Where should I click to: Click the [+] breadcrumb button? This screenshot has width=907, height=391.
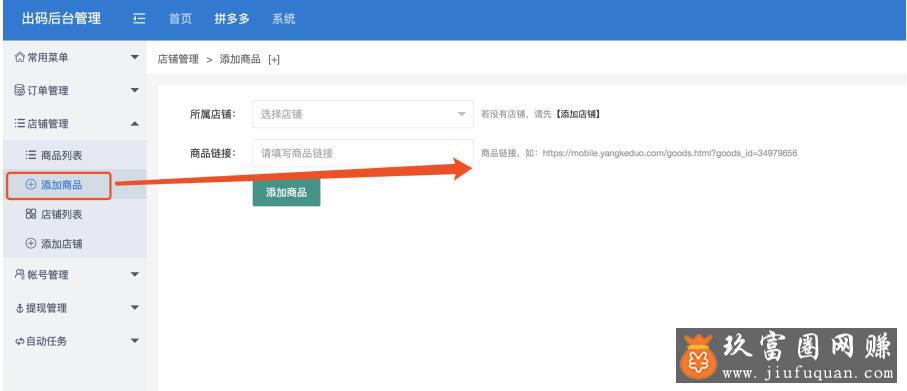coord(274,59)
